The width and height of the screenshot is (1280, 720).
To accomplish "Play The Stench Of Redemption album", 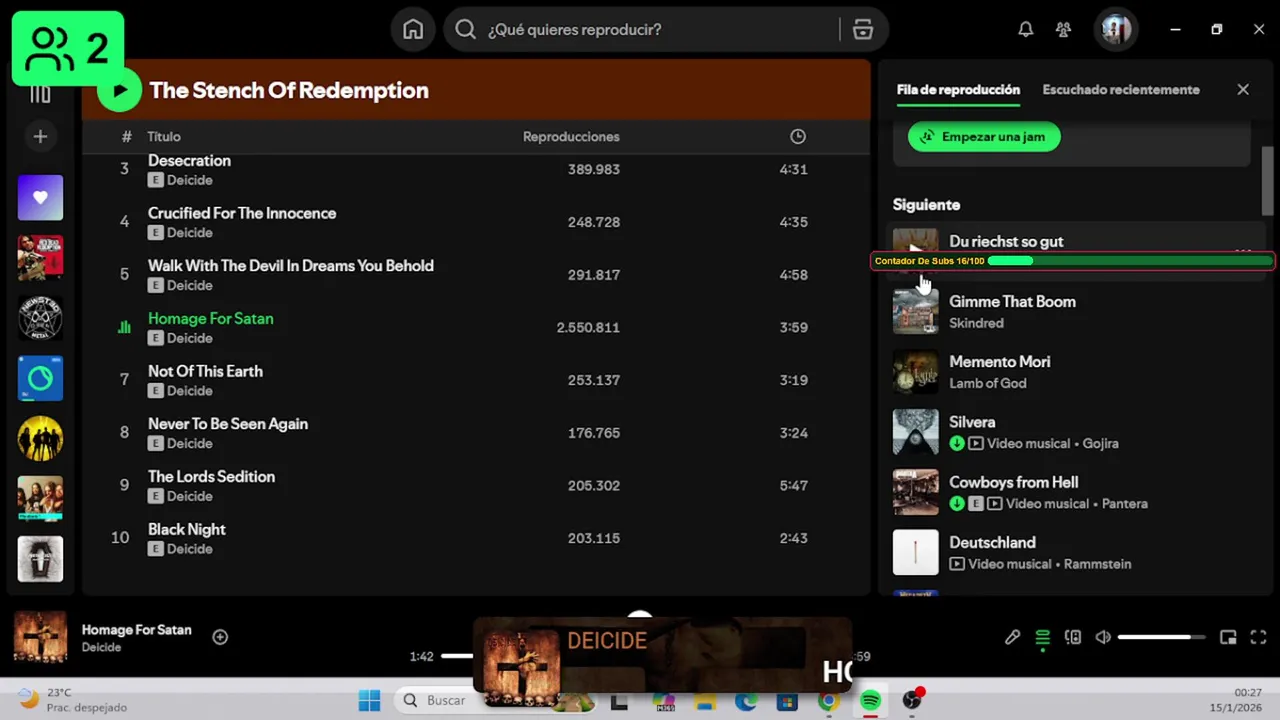I will pyautogui.click(x=120, y=90).
